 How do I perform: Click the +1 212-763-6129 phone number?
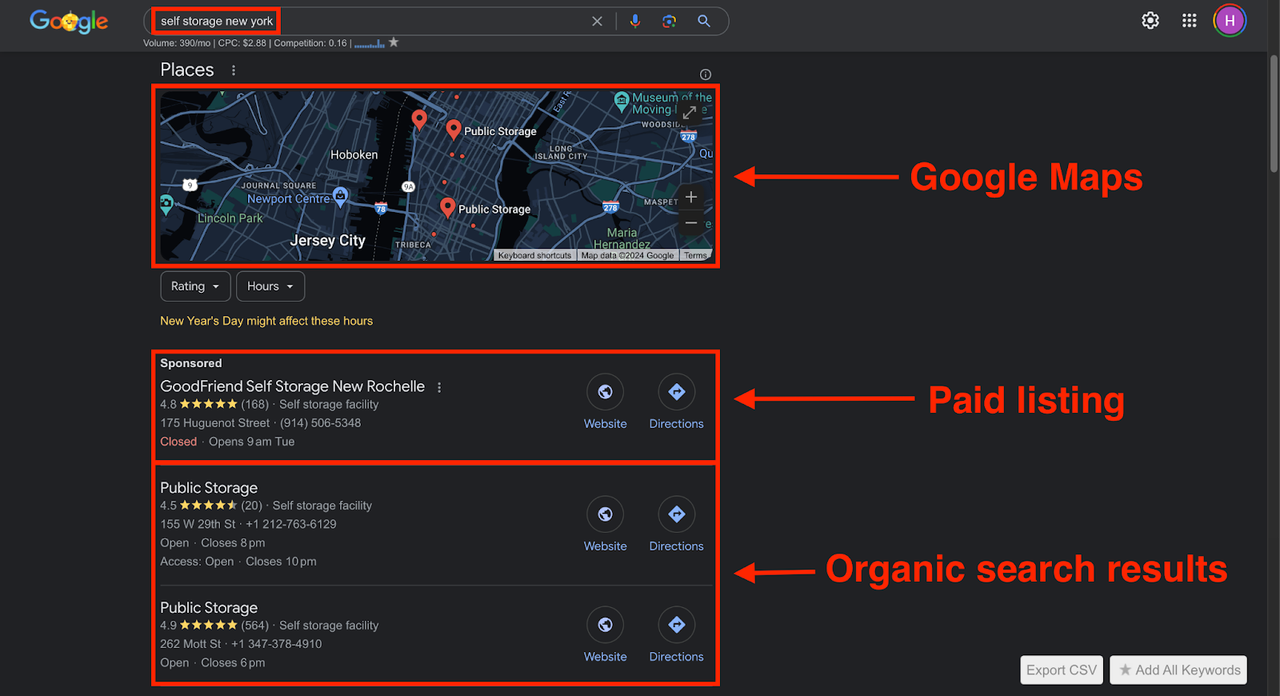coord(291,524)
